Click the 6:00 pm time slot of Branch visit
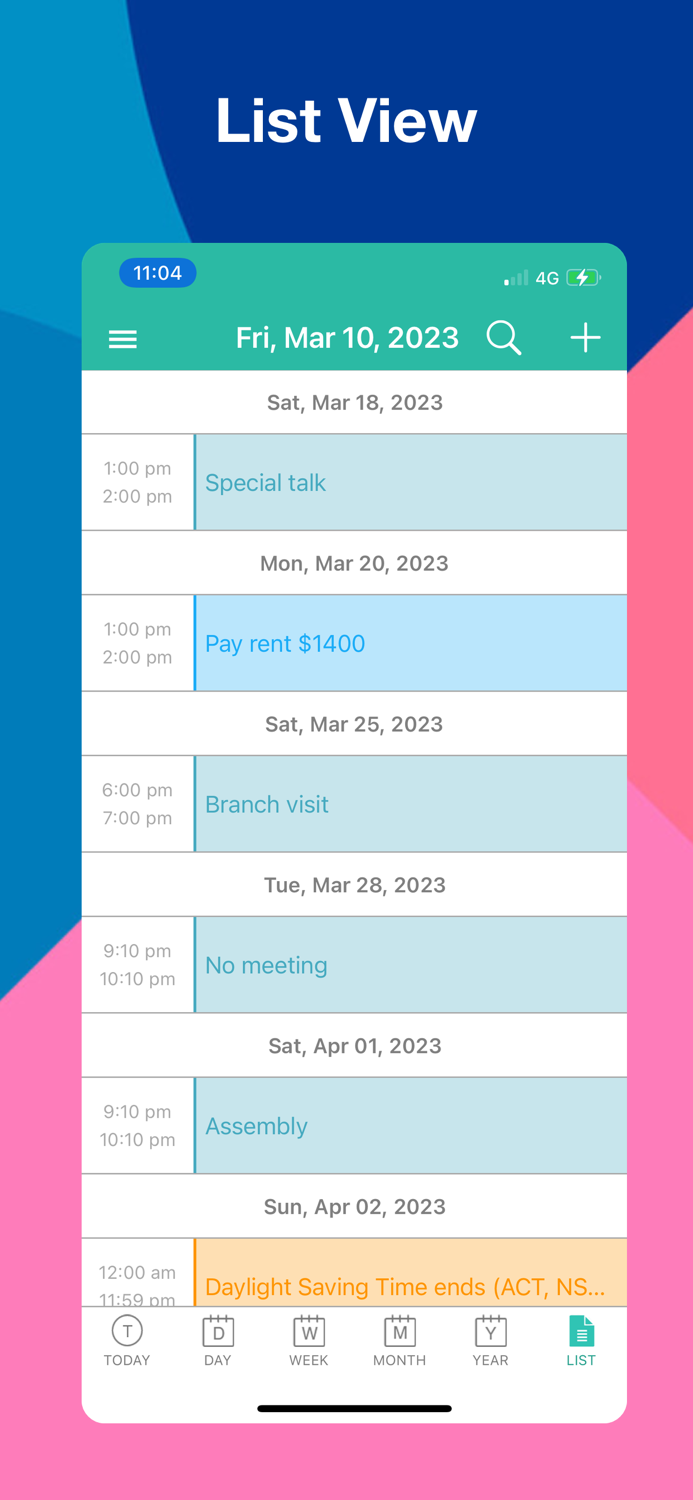The height and width of the screenshot is (1500, 693). click(x=137, y=790)
